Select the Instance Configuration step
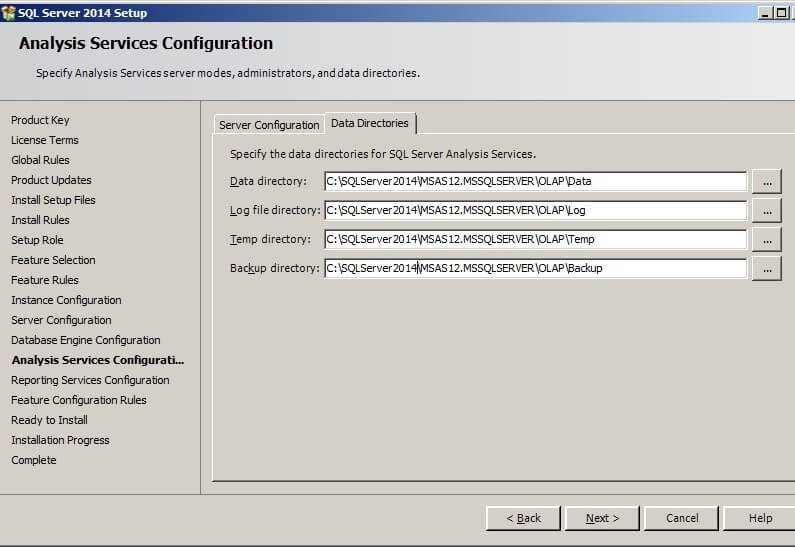 [x=66, y=300]
